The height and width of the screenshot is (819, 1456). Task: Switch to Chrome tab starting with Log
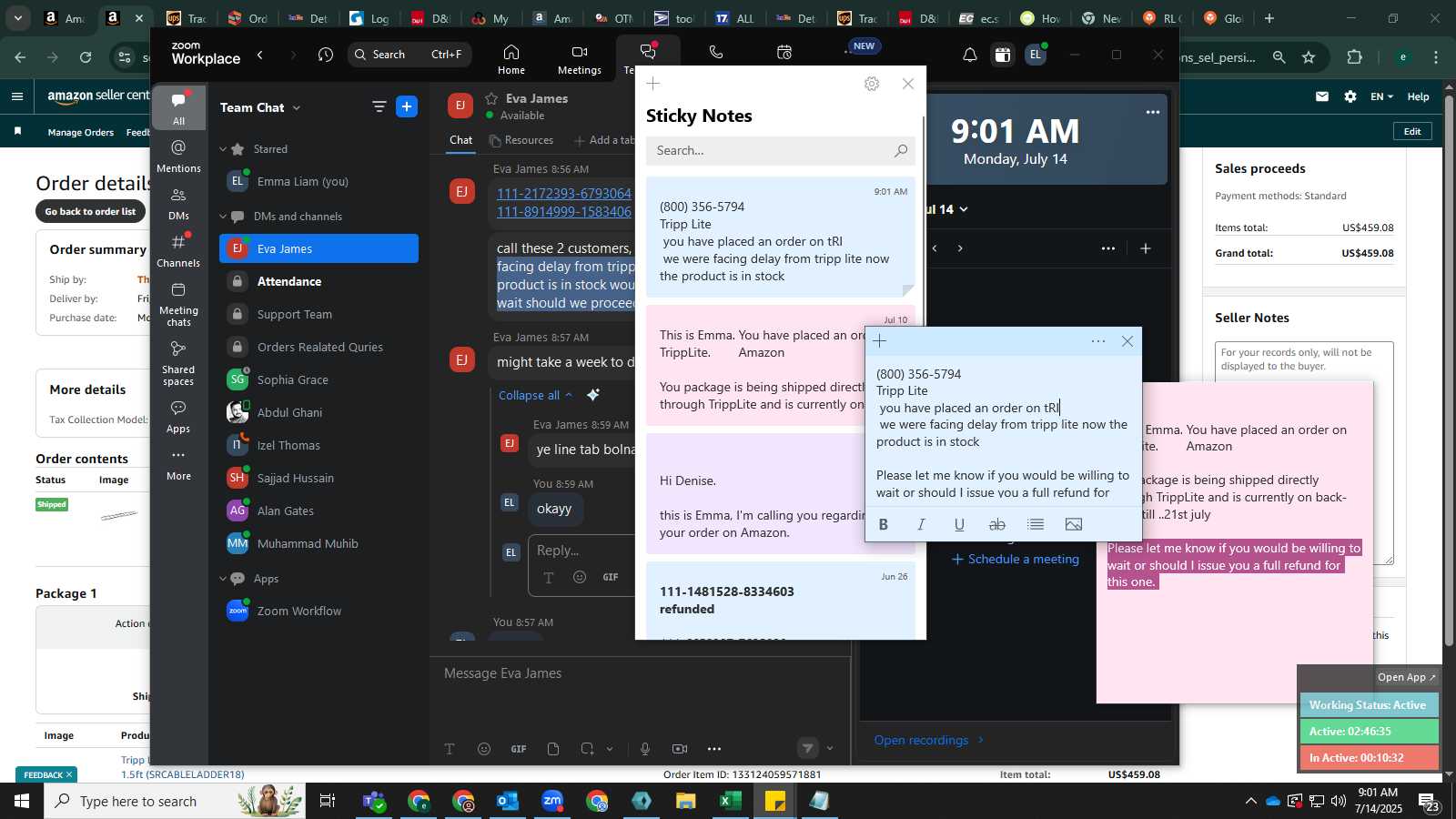369,18
